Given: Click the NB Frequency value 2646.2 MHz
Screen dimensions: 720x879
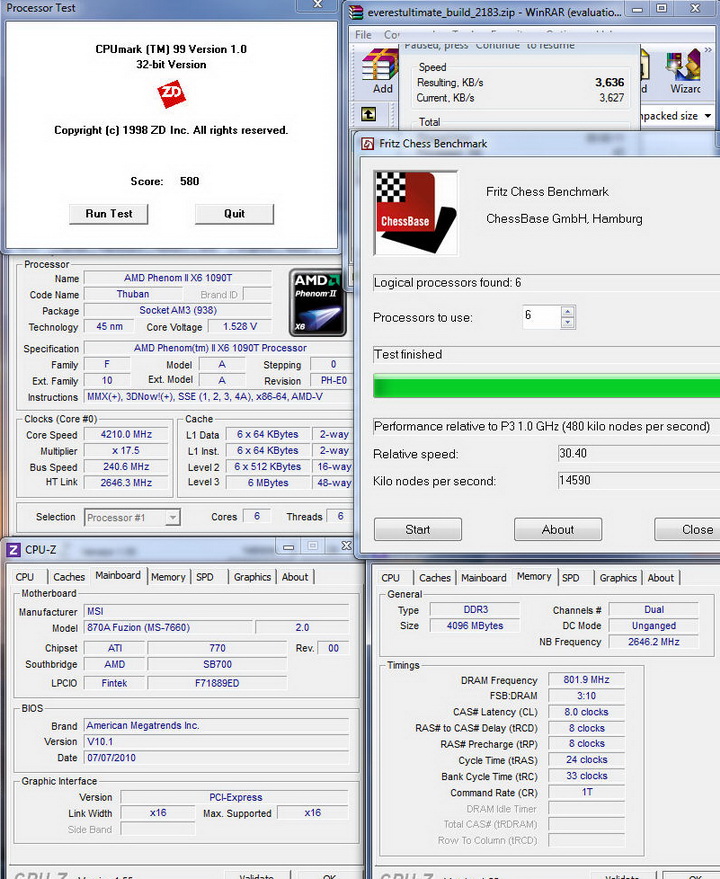Looking at the screenshot, I should pyautogui.click(x=653, y=642).
